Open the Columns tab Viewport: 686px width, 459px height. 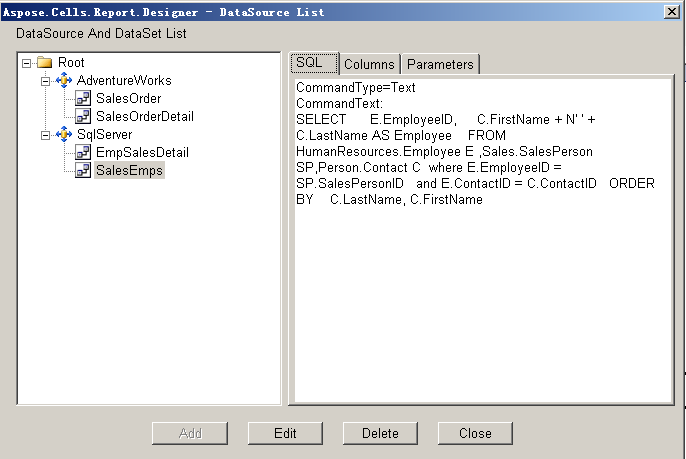pyautogui.click(x=370, y=64)
